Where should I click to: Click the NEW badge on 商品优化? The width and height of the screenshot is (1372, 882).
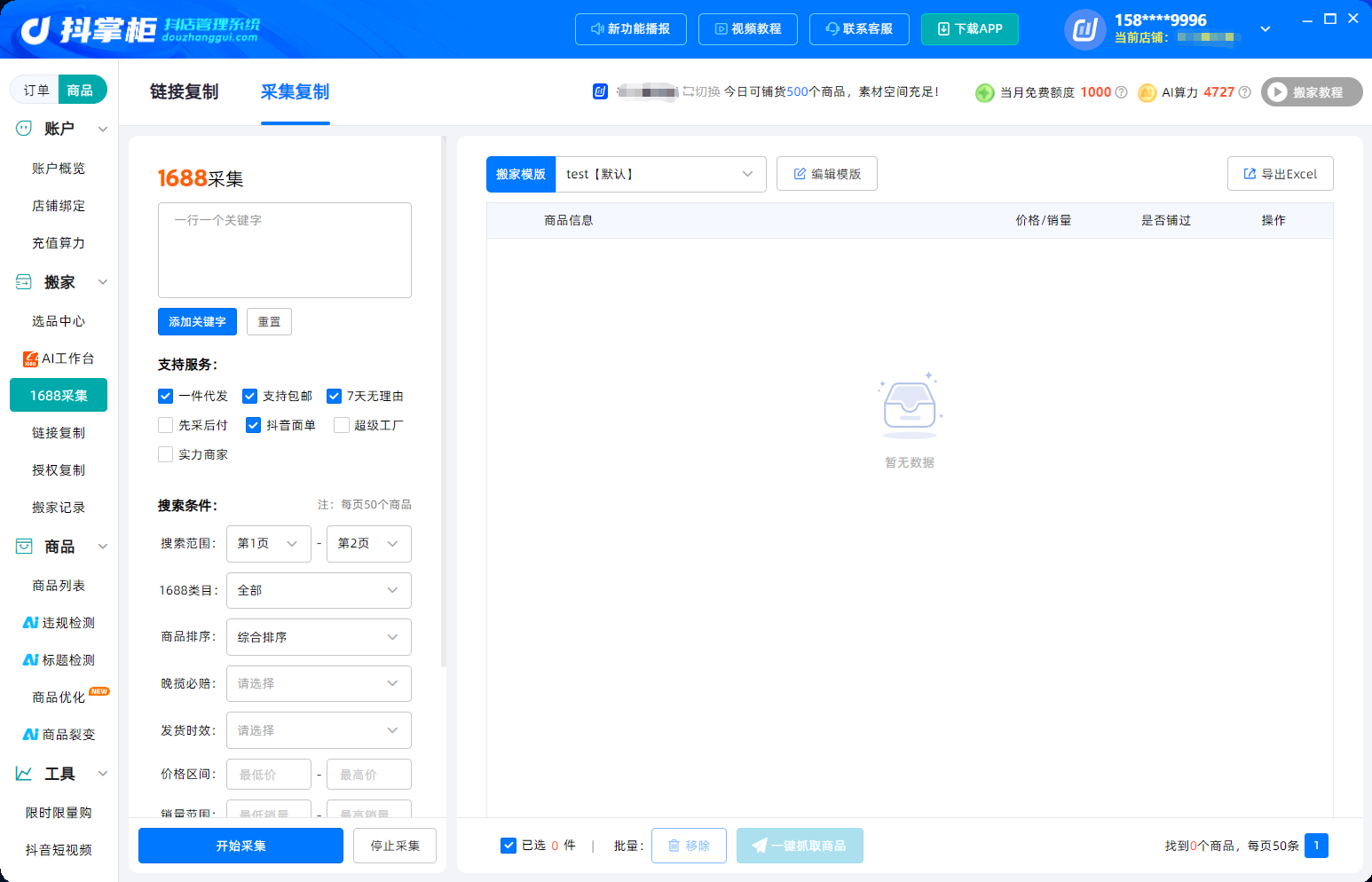click(x=99, y=691)
